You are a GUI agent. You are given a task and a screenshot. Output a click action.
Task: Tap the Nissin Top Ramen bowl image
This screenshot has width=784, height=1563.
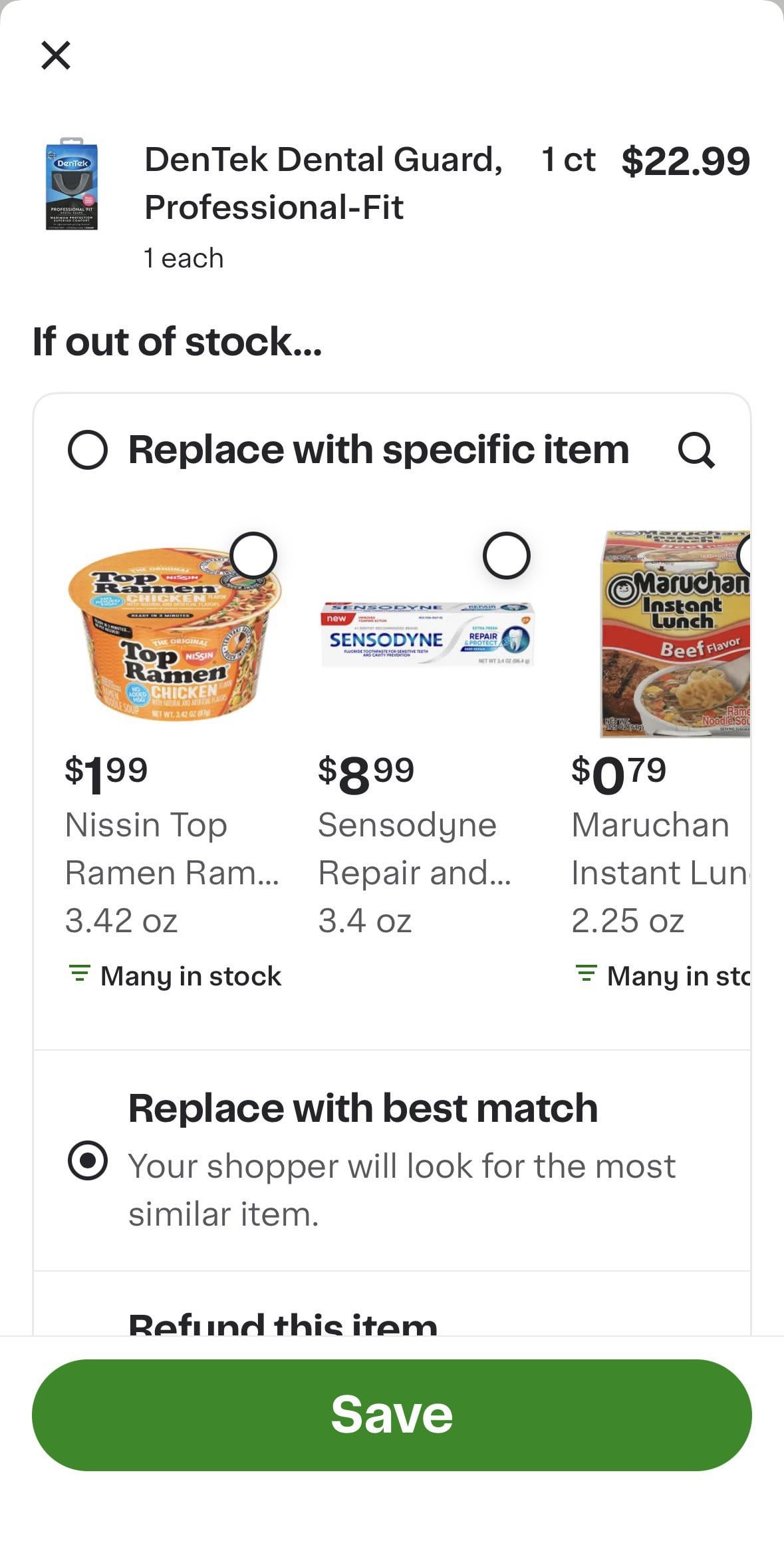point(174,635)
